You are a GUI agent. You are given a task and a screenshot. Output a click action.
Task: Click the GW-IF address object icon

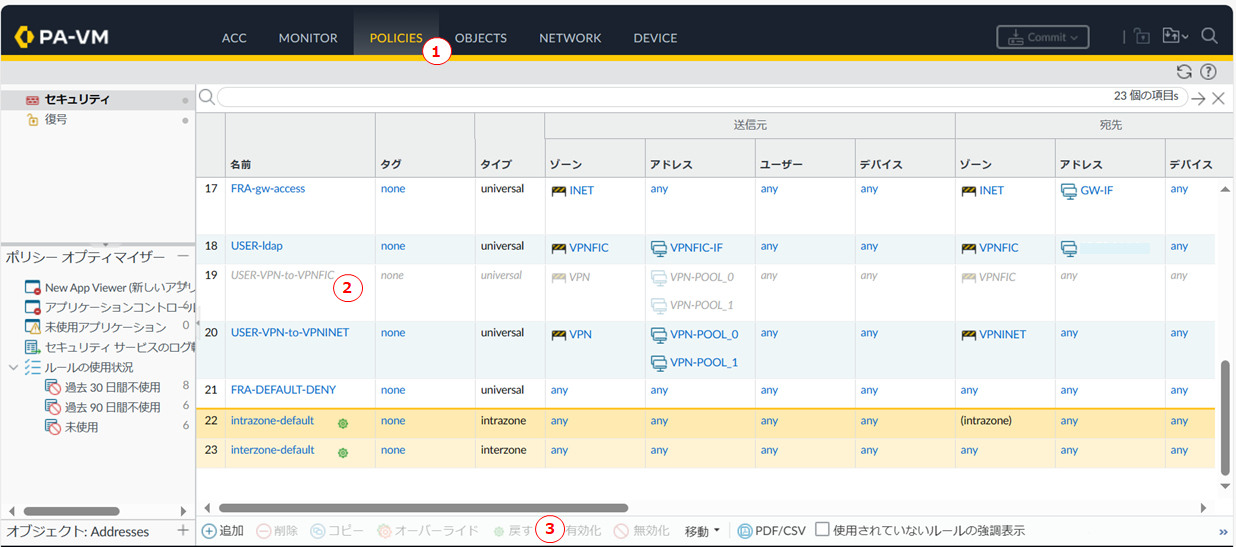[1068, 190]
